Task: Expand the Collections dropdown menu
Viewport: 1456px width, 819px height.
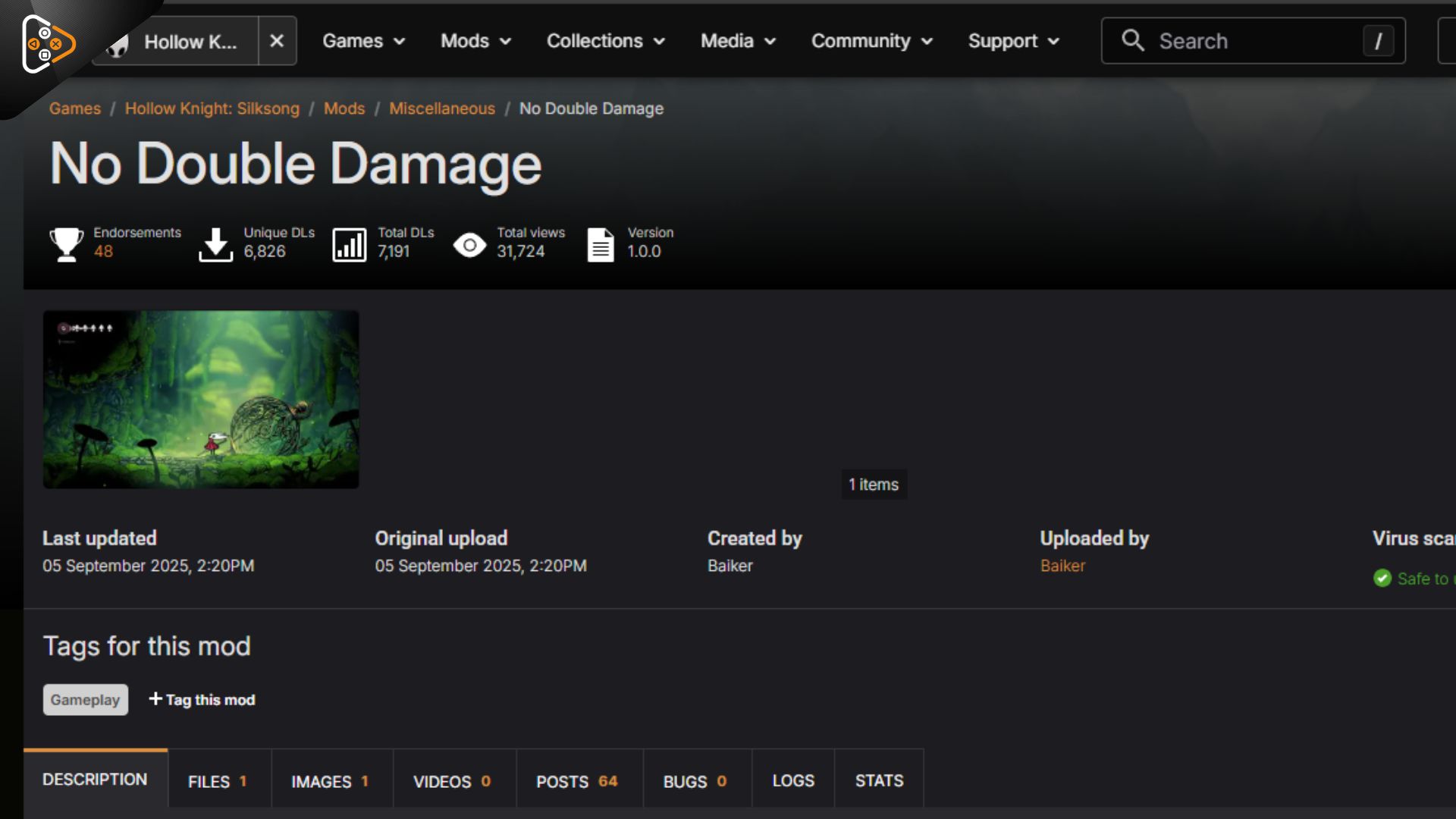Action: click(606, 41)
